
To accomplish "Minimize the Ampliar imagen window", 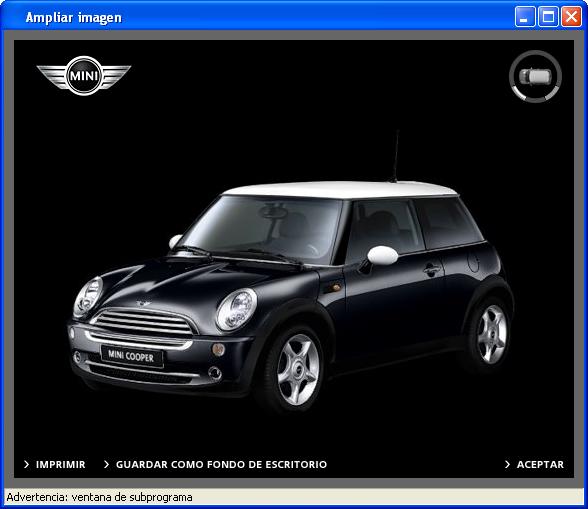I will [525, 17].
